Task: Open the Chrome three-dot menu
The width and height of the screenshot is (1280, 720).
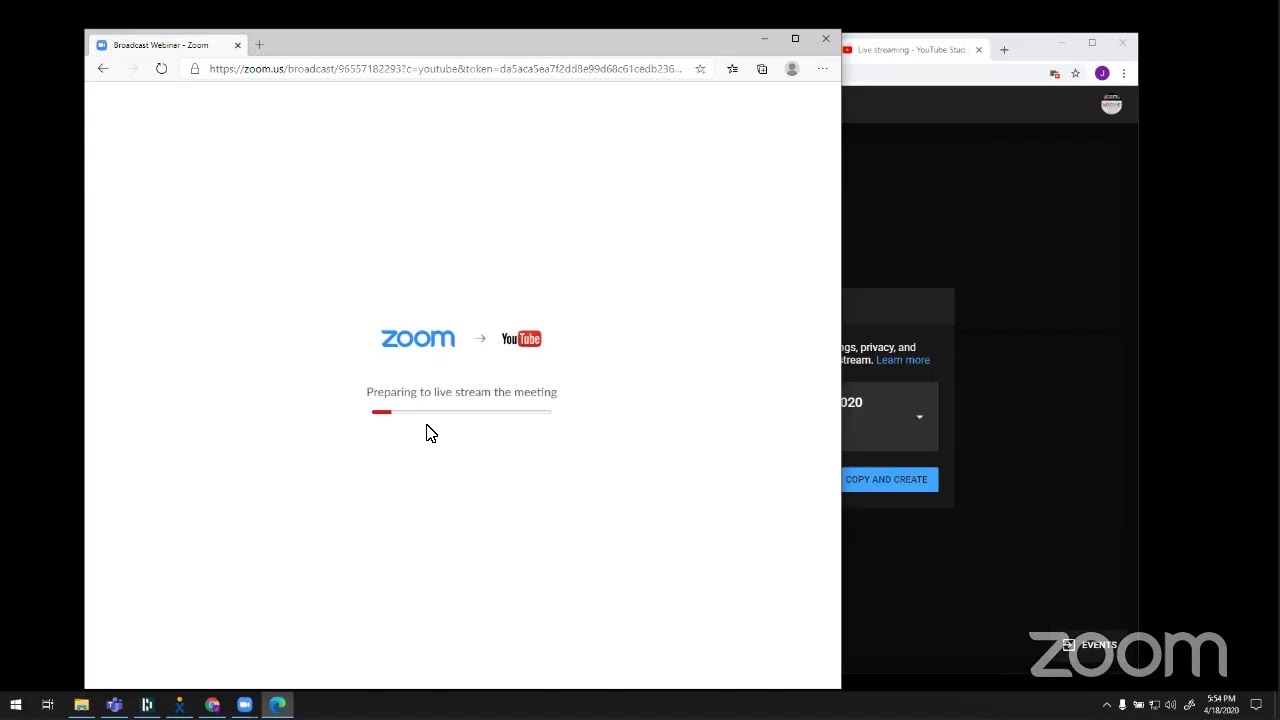Action: (1124, 73)
